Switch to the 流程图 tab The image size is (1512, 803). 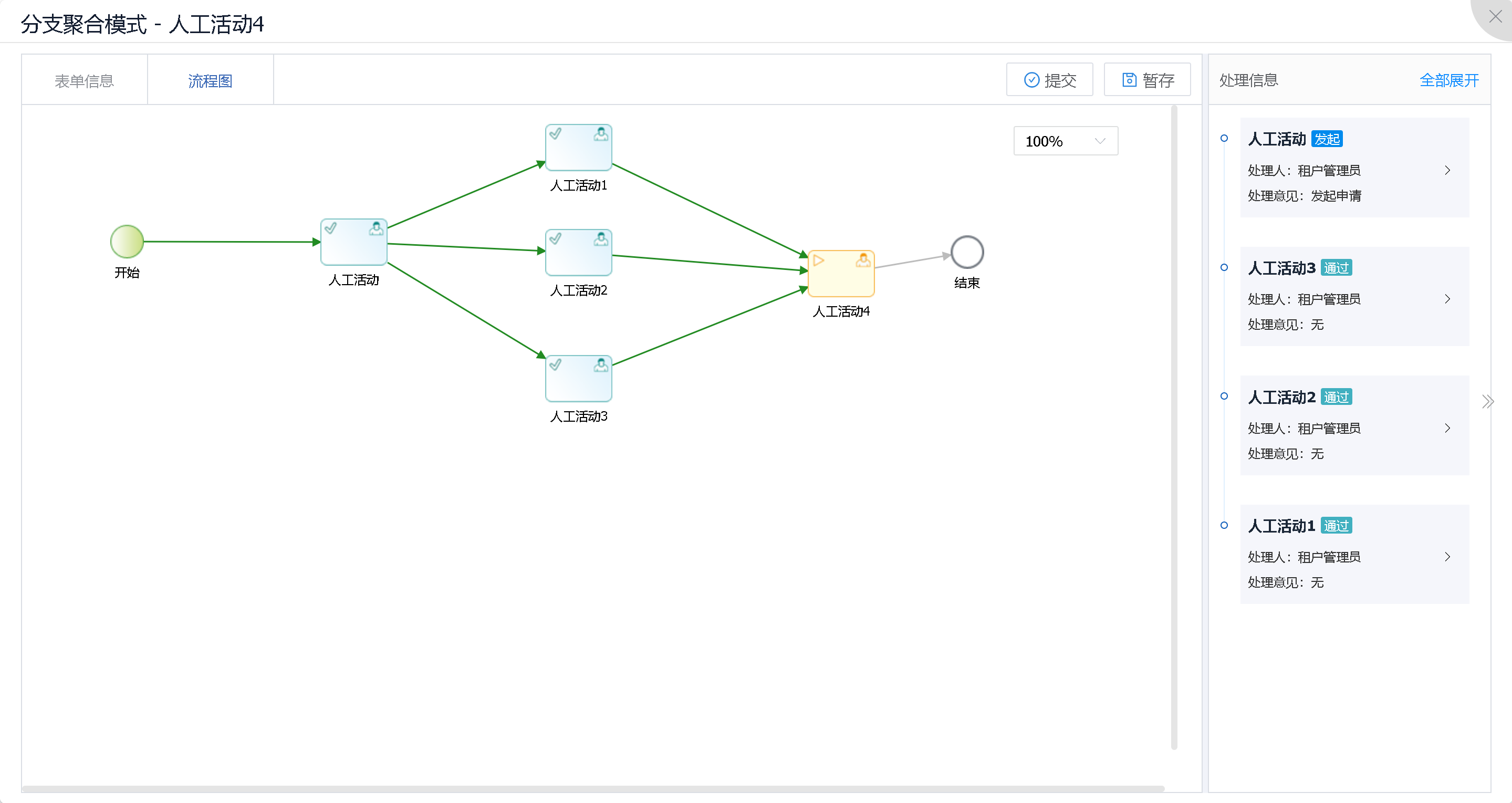[x=210, y=80]
